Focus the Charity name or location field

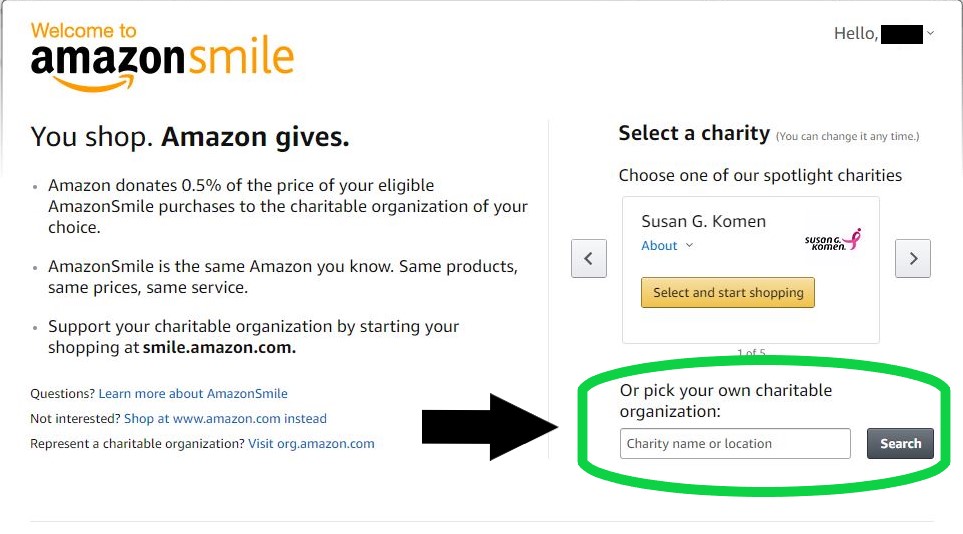pos(735,444)
